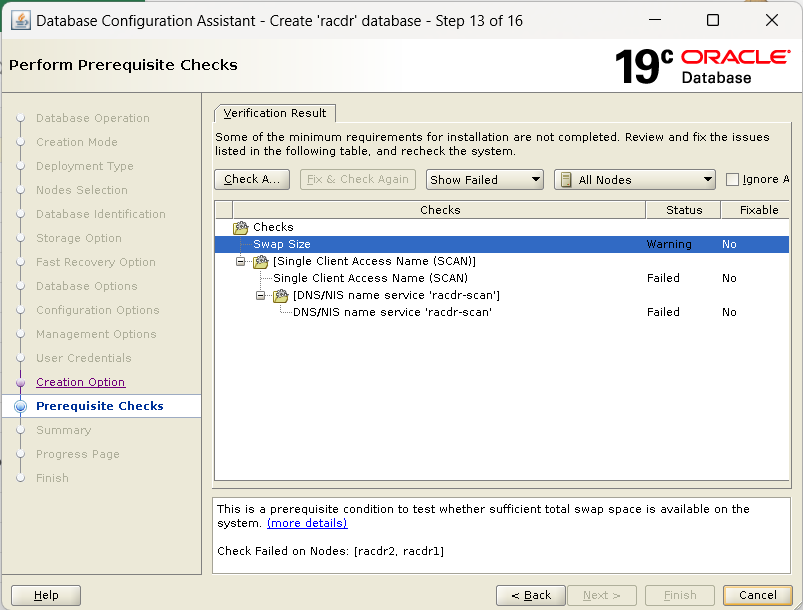Image resolution: width=803 pixels, height=610 pixels.
Task: Click the Configuration Options step label
Action: [x=98, y=310]
